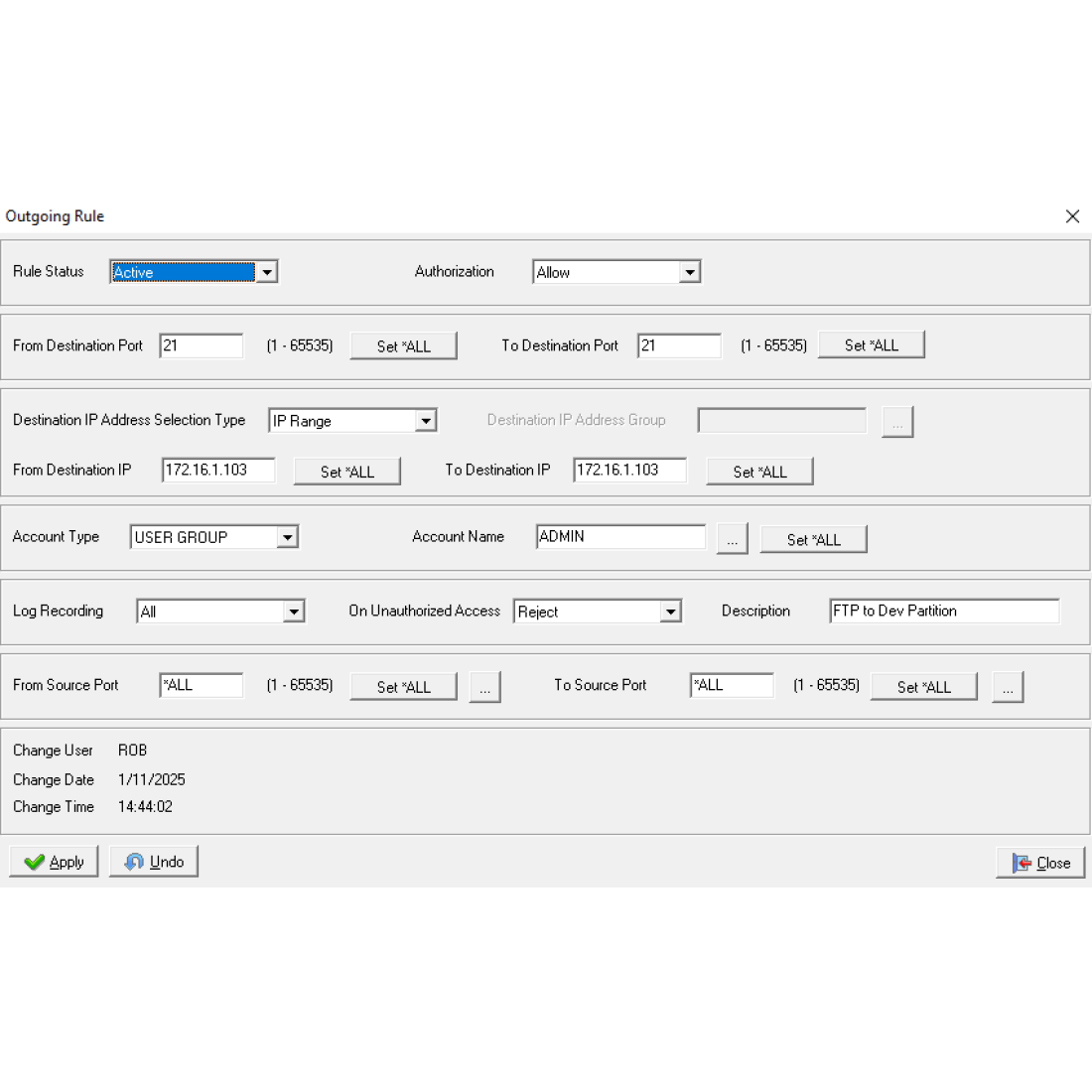Expand the On Unauthorized Access dropdown

click(x=671, y=611)
